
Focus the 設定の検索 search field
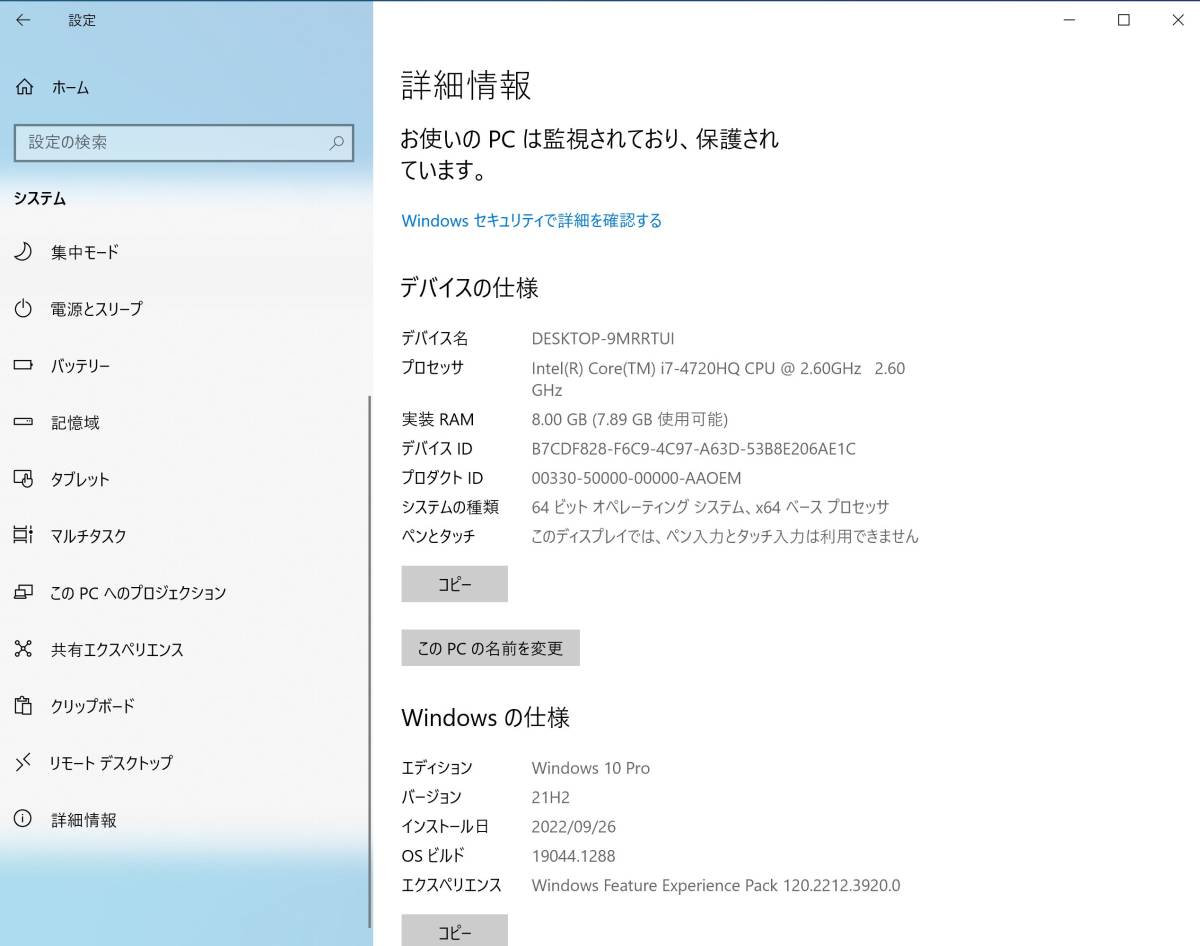[x=184, y=143]
